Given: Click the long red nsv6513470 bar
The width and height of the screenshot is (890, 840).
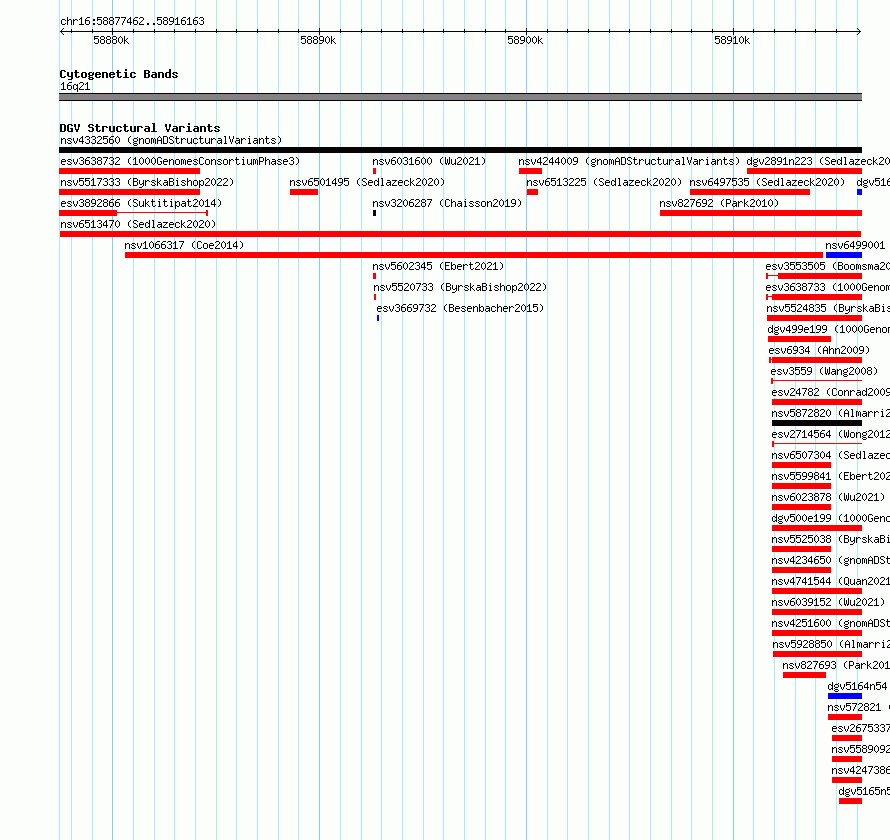Looking at the screenshot, I should pyautogui.click(x=460, y=234).
